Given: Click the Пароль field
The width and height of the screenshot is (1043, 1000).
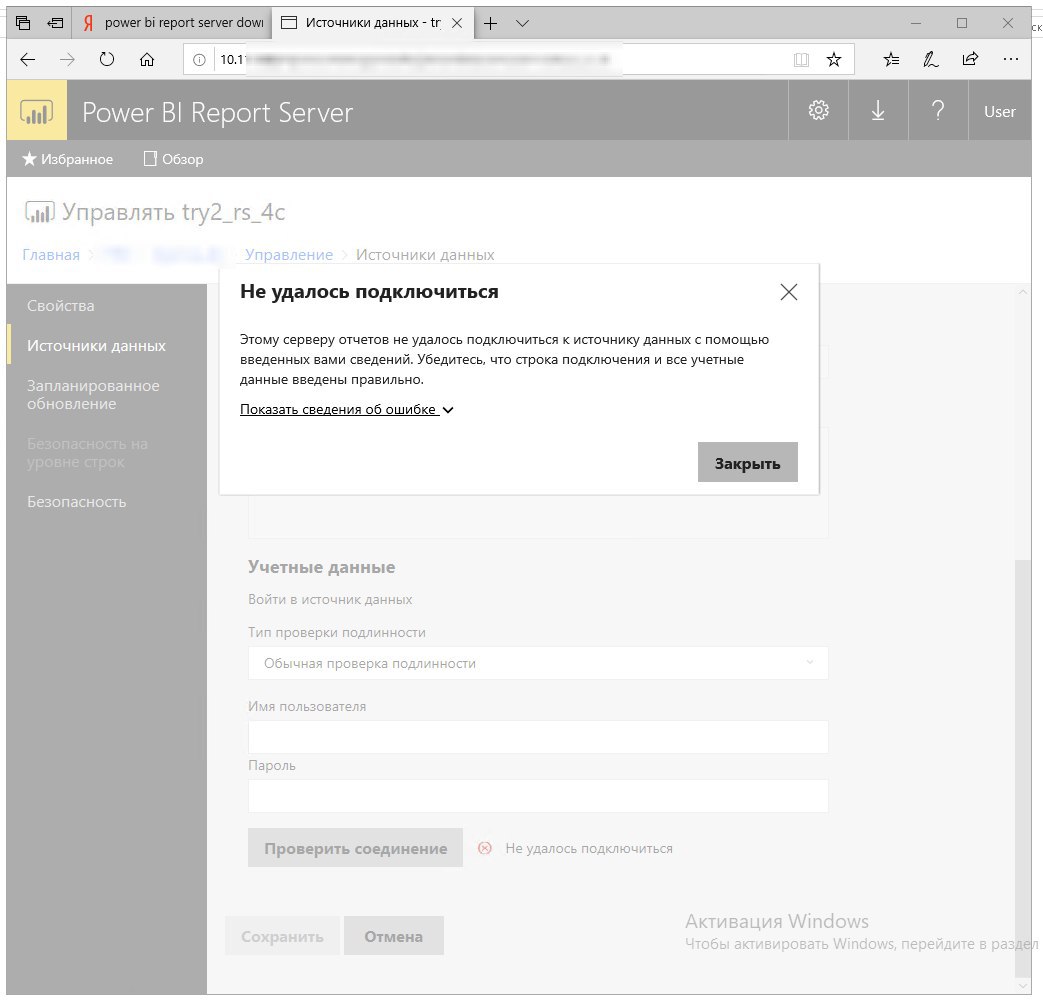Looking at the screenshot, I should pyautogui.click(x=538, y=796).
